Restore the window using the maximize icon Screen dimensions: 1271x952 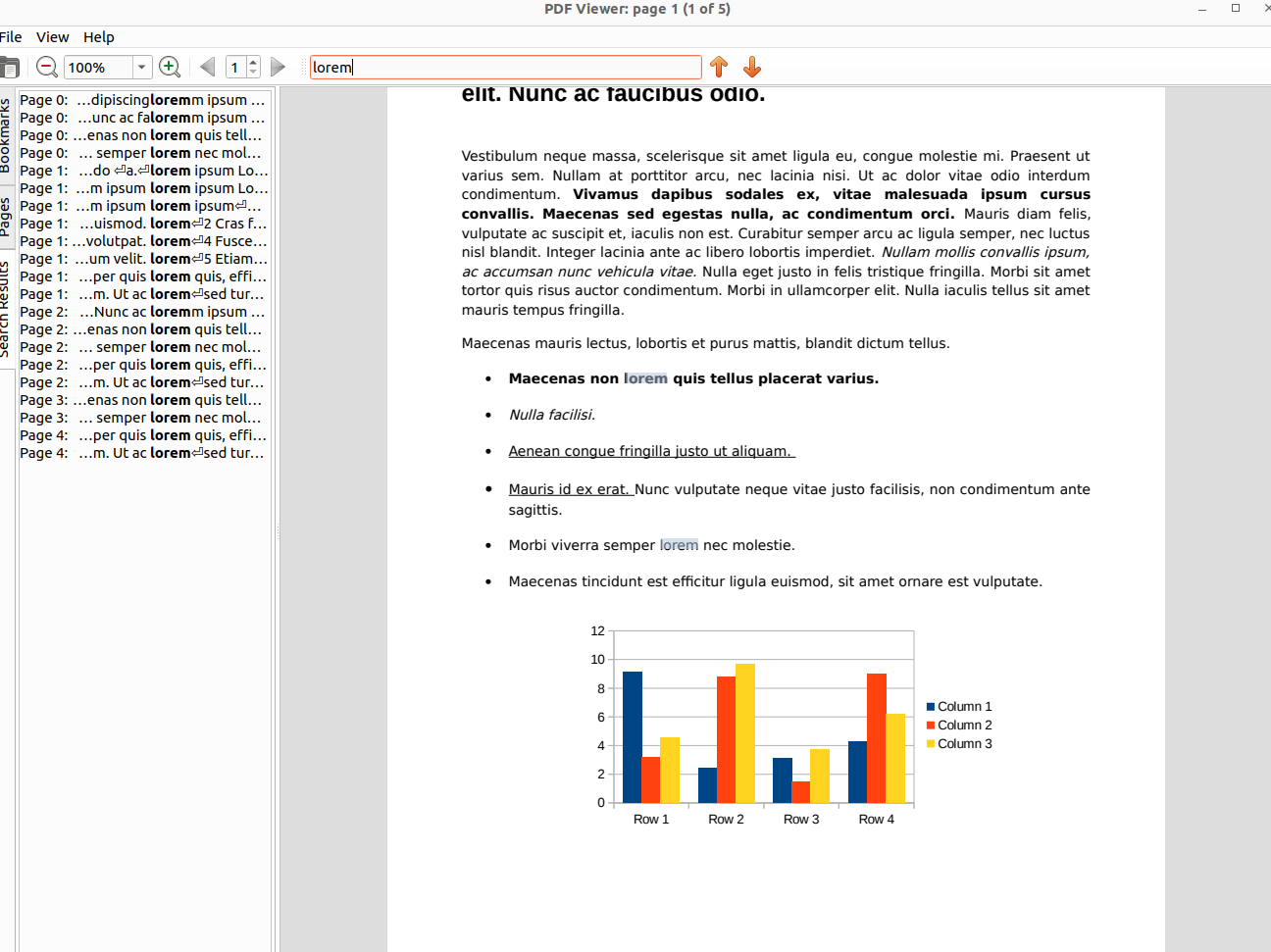click(1235, 9)
